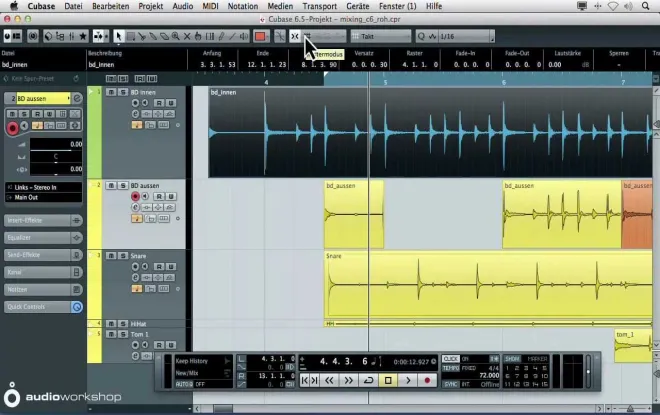Select the Mute X tool

[x=187, y=37]
